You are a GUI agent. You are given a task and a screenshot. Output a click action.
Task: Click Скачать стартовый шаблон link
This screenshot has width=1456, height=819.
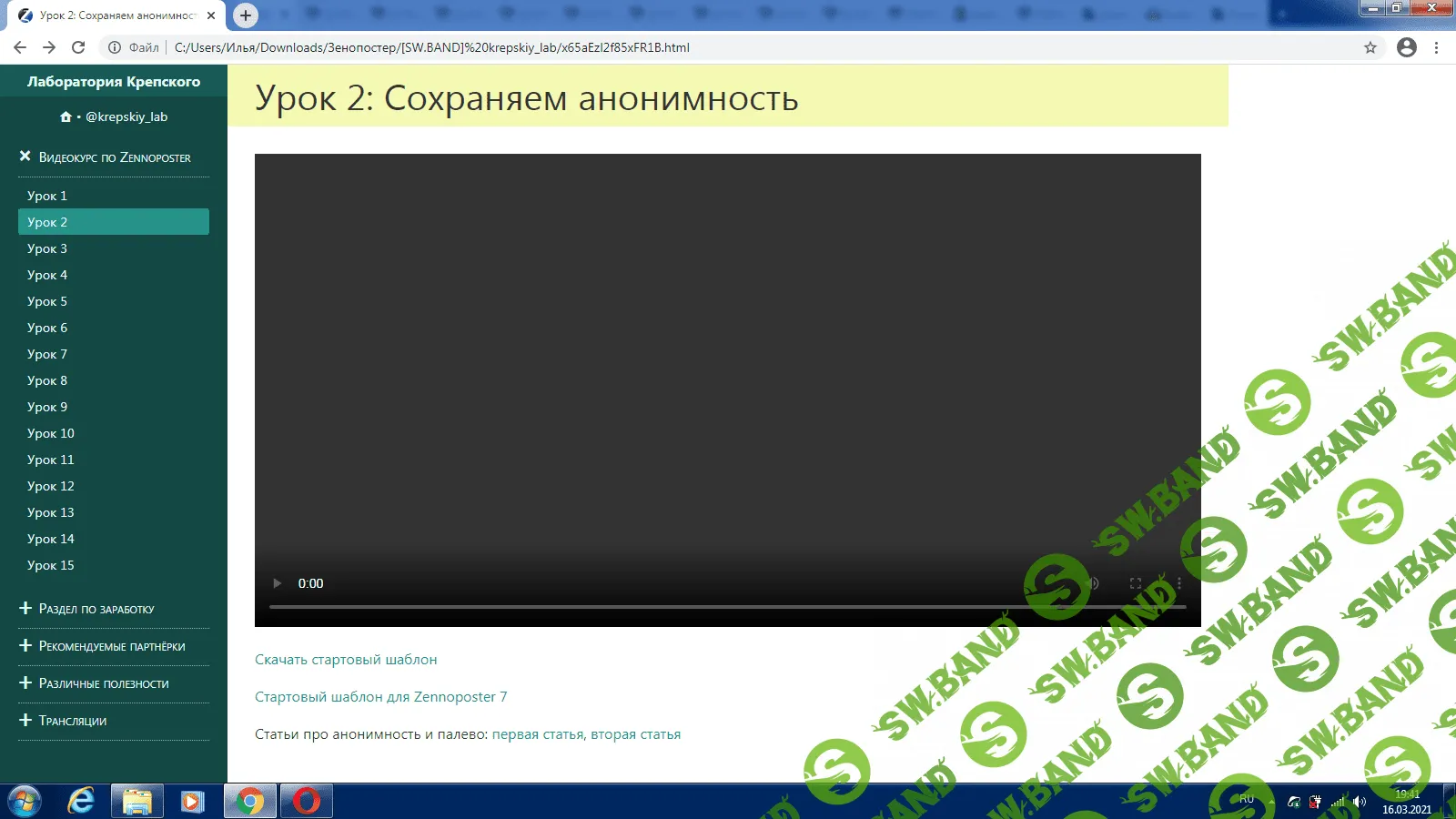[x=346, y=660]
